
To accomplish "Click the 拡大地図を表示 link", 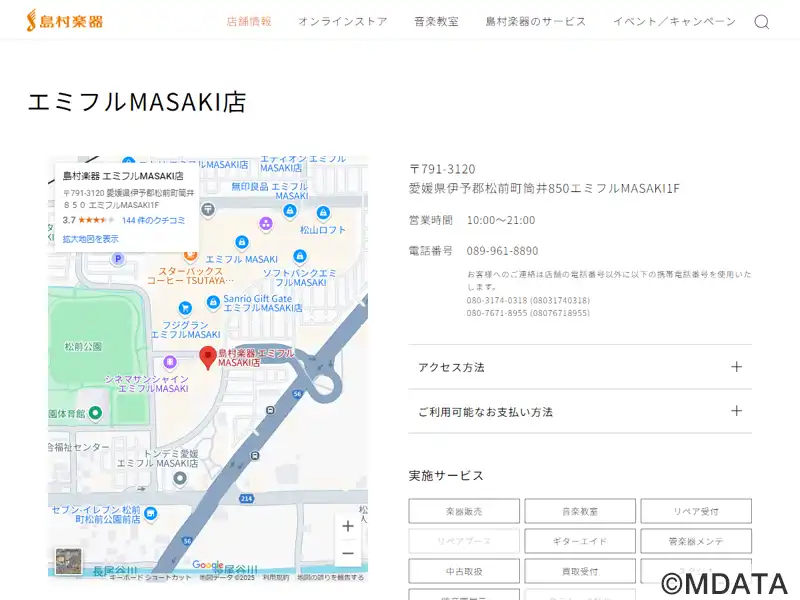I will click(x=90, y=239).
